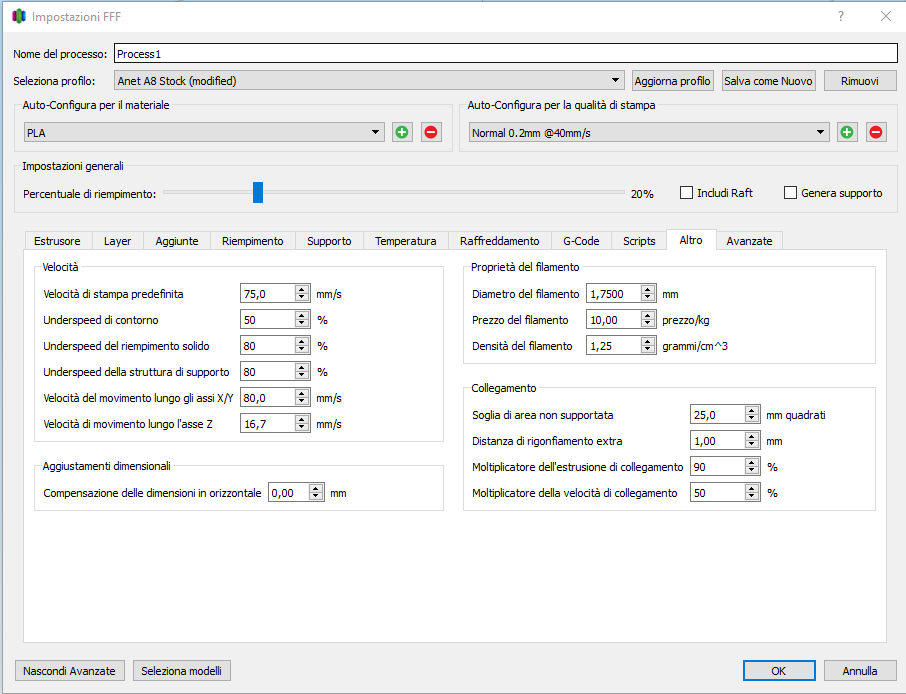The width and height of the screenshot is (906, 694).
Task: Click red minus icon beside PLA material
Action: pos(431,132)
